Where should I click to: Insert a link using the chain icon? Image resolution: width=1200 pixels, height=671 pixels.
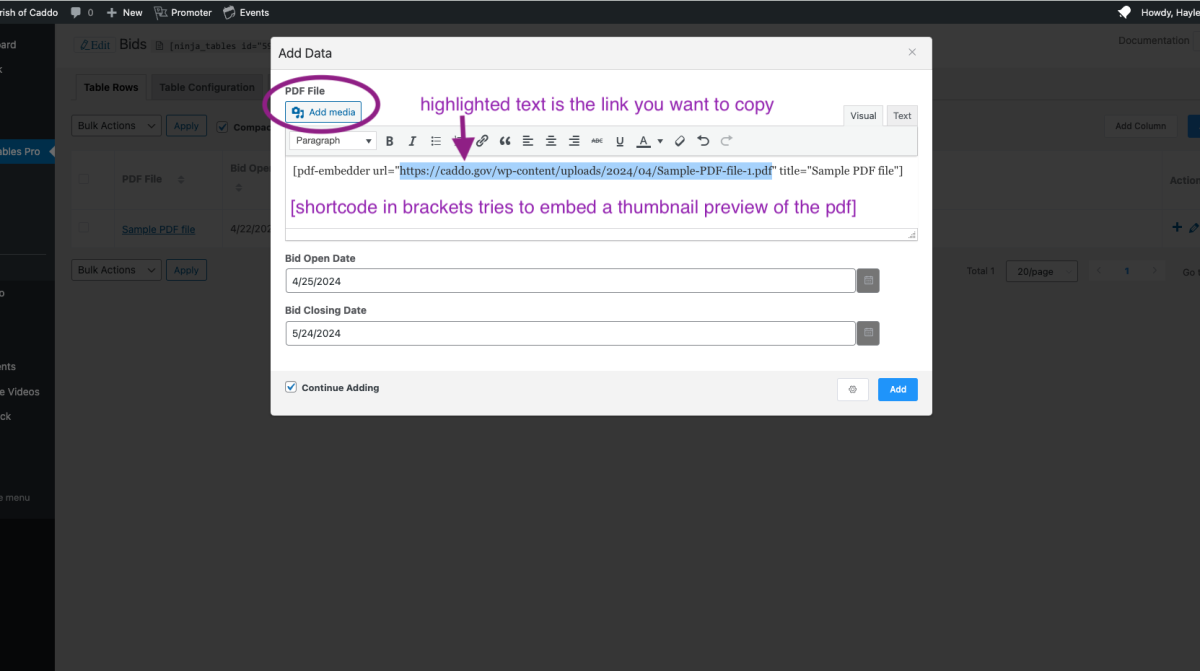pyautogui.click(x=482, y=141)
